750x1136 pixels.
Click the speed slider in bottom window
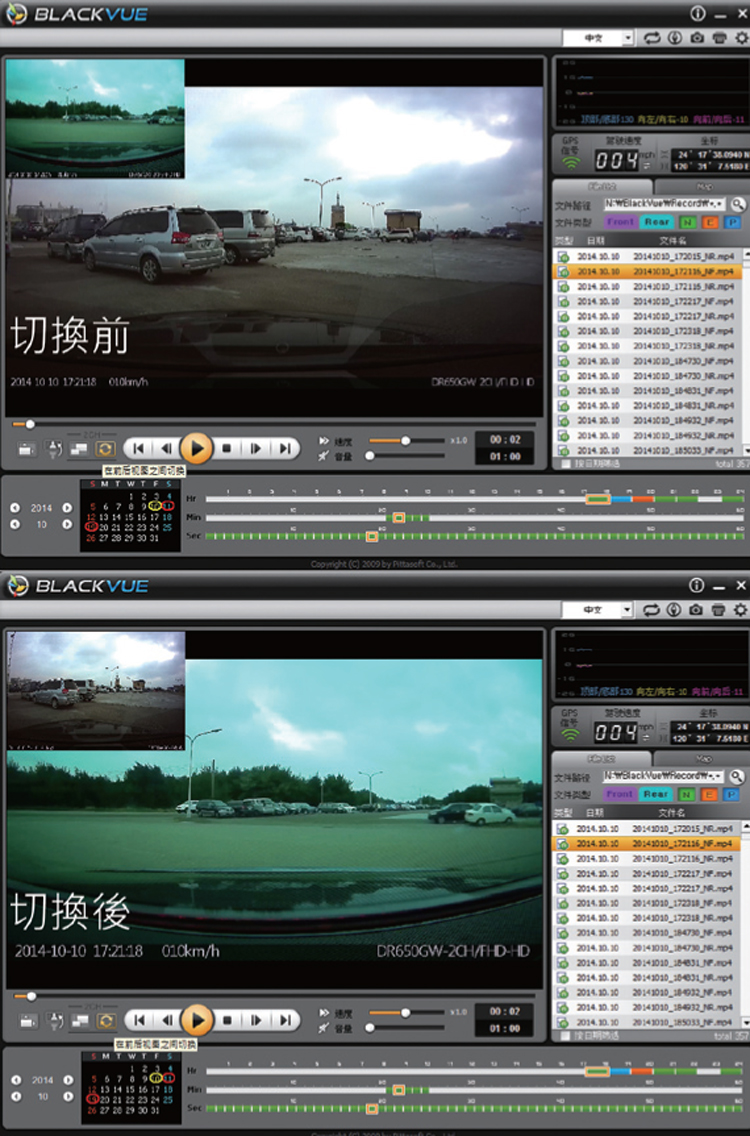point(405,1012)
